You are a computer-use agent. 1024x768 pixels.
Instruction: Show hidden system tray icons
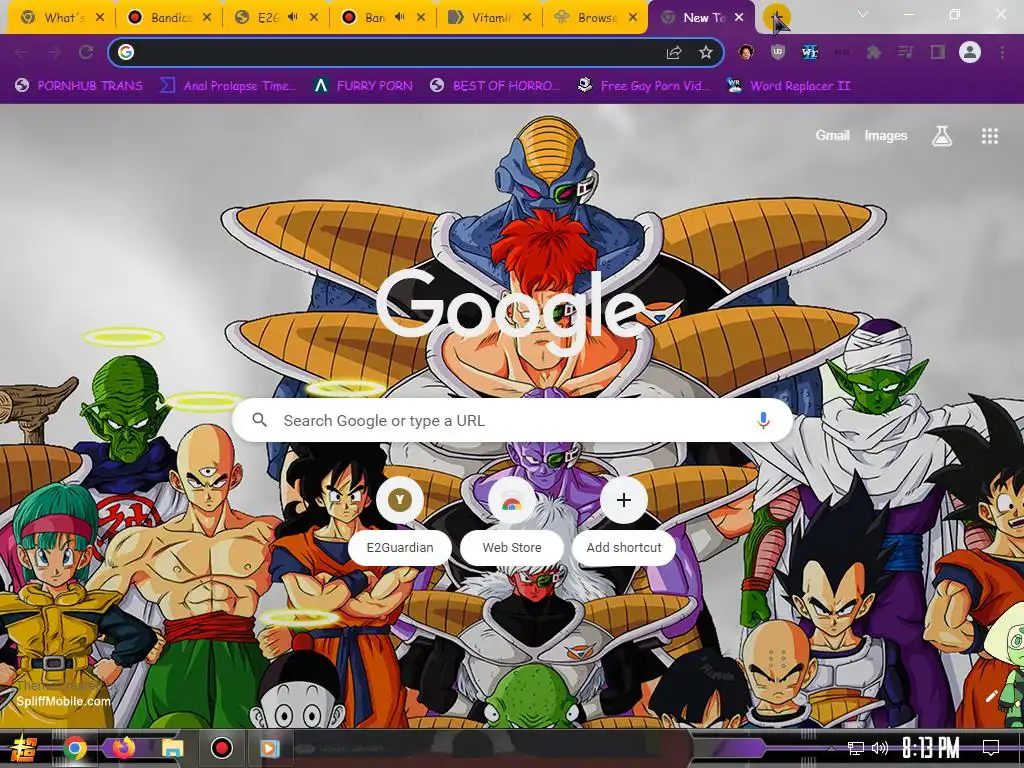831,748
